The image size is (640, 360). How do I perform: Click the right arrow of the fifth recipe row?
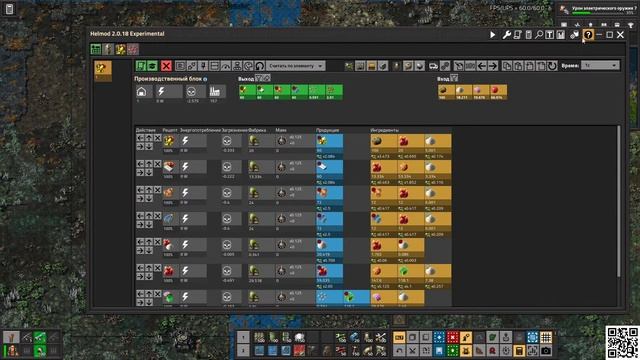coord(140,251)
